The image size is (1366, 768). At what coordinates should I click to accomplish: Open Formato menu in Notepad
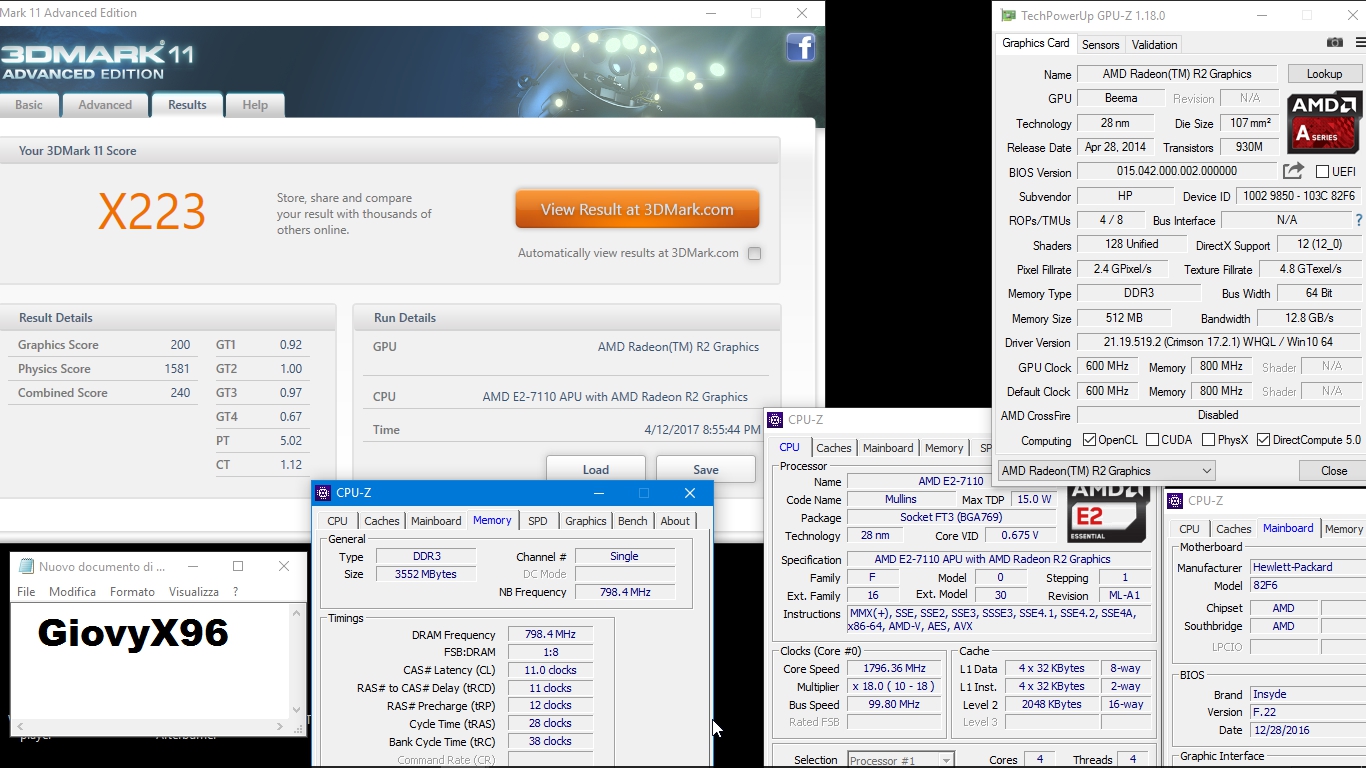point(132,592)
